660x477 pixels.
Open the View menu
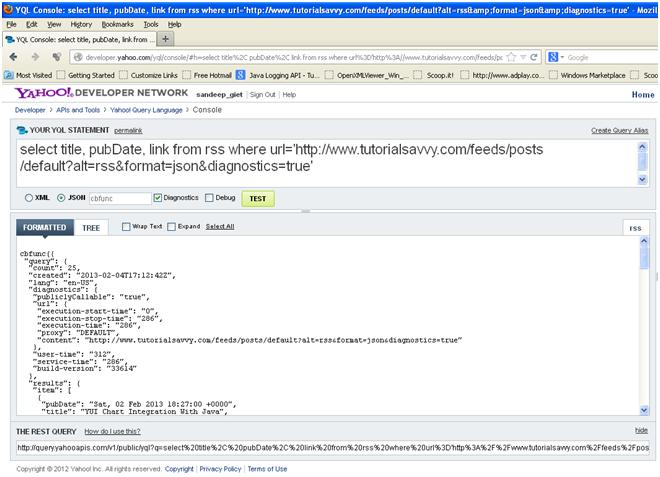pos(54,24)
